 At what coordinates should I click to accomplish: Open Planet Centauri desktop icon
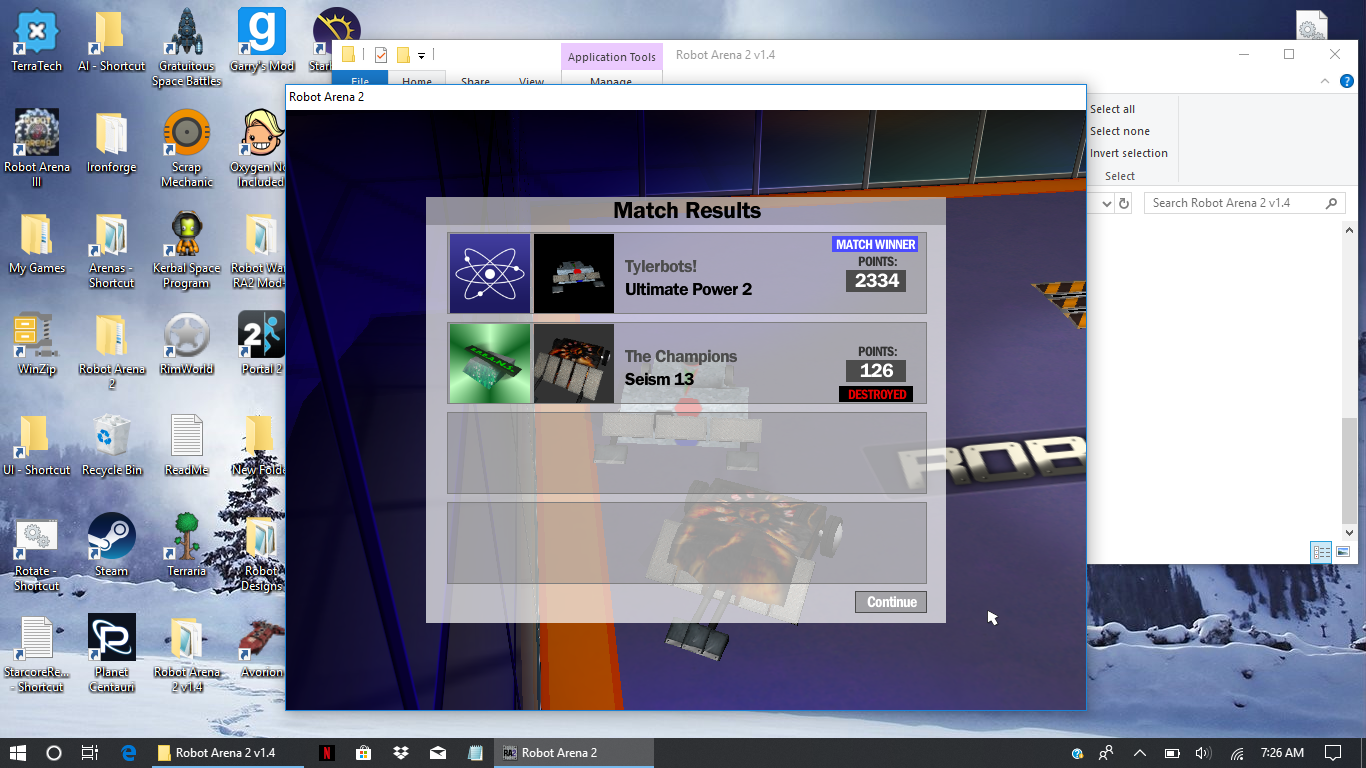click(111, 653)
